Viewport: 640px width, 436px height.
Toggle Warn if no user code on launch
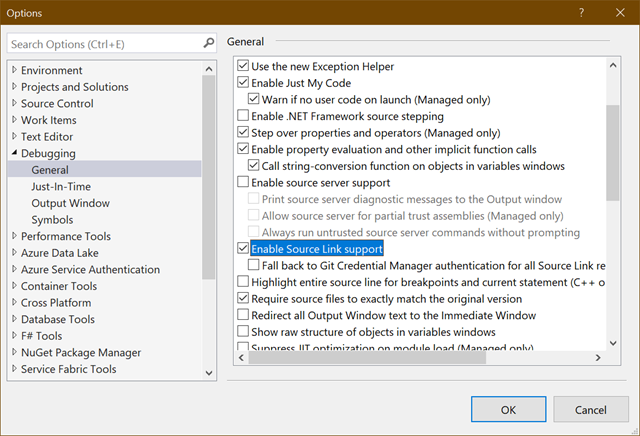(x=253, y=99)
